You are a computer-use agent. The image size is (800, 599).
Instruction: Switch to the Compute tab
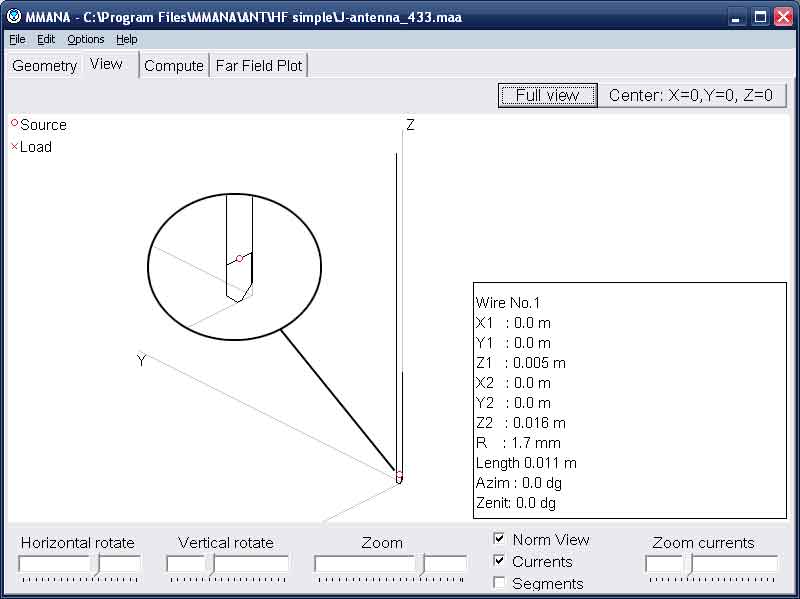click(x=174, y=66)
